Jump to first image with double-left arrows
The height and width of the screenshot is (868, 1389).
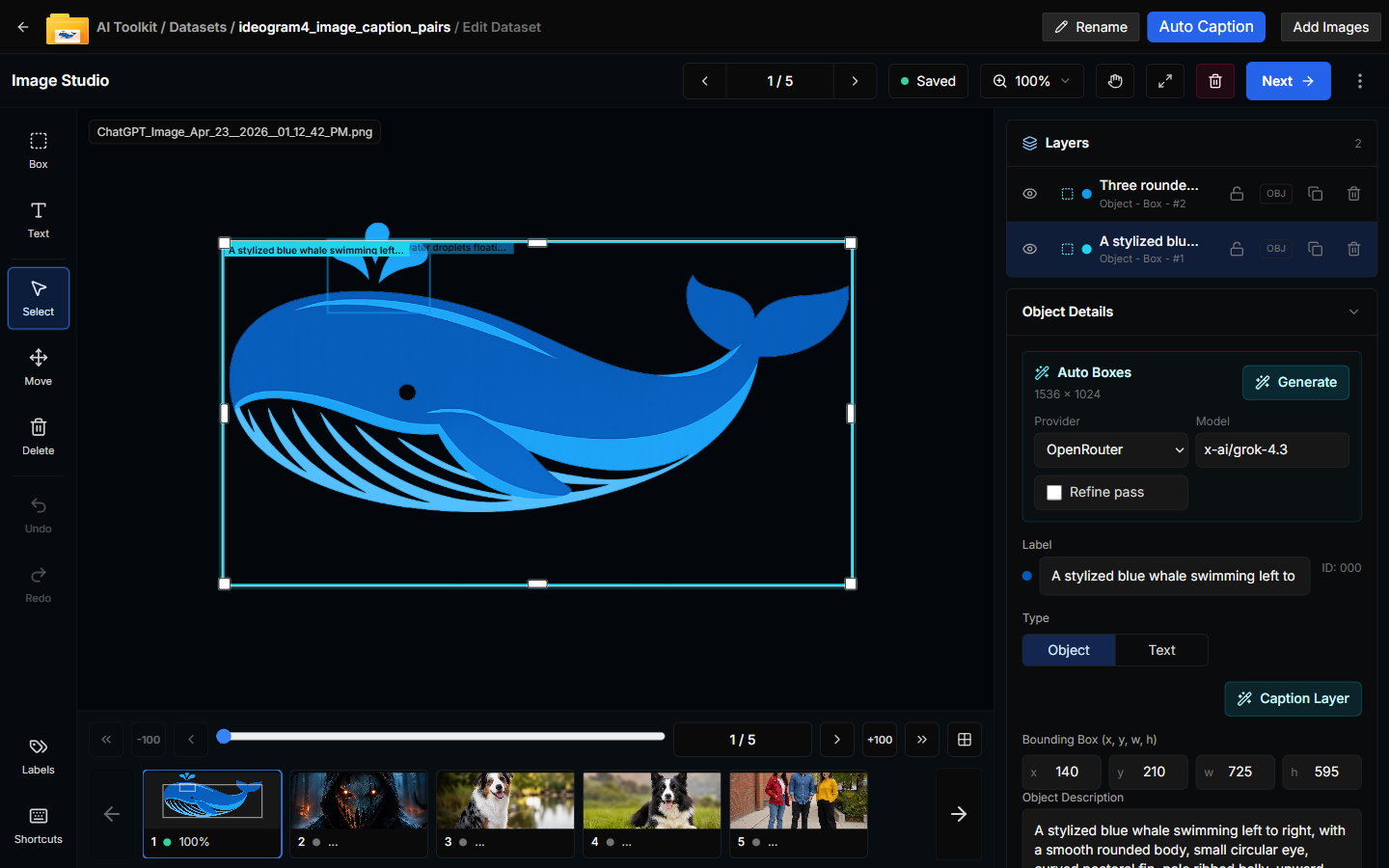tap(106, 740)
